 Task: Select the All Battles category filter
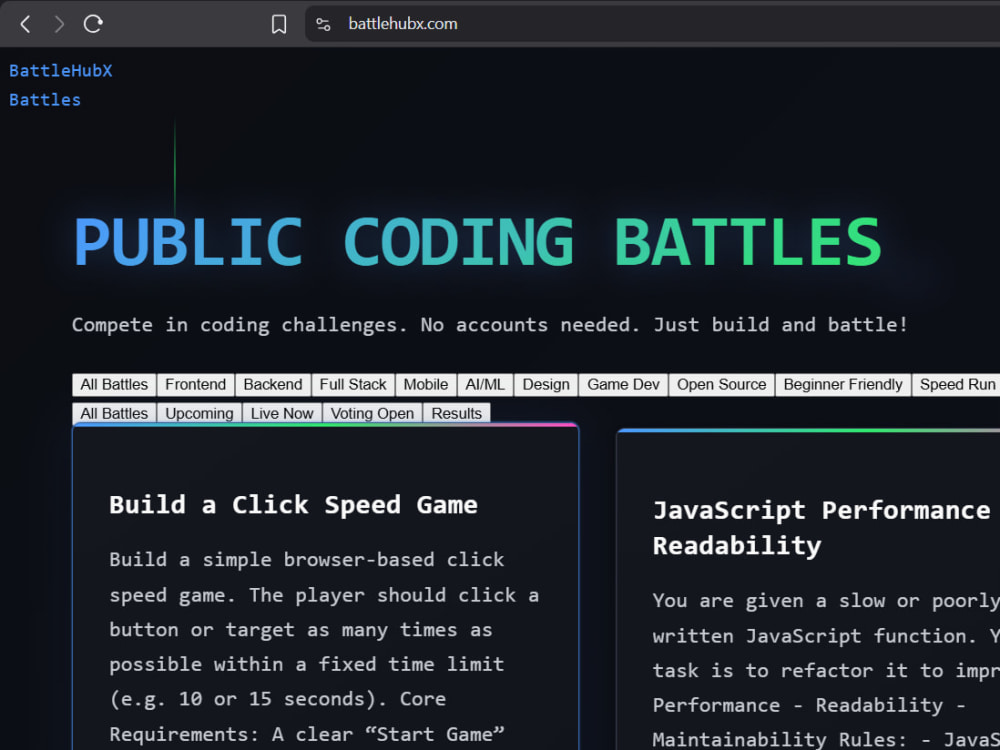[x=114, y=385]
